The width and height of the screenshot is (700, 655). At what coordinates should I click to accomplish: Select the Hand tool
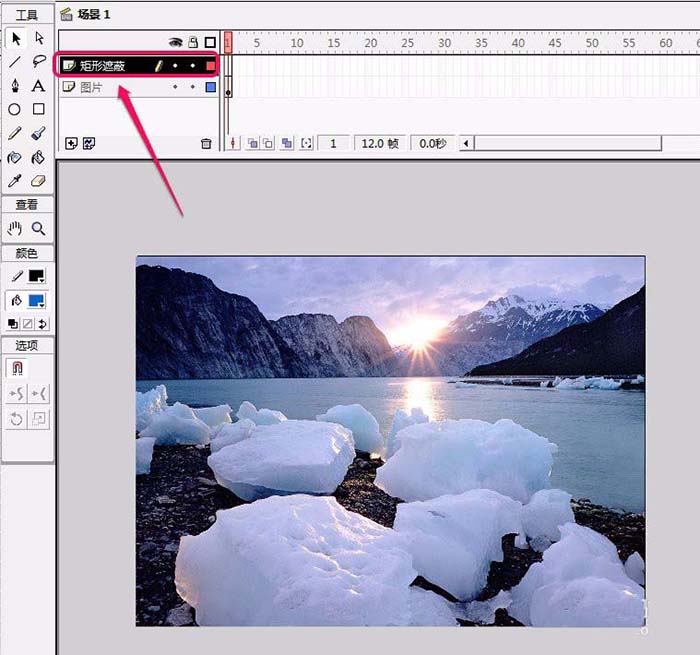(x=15, y=229)
